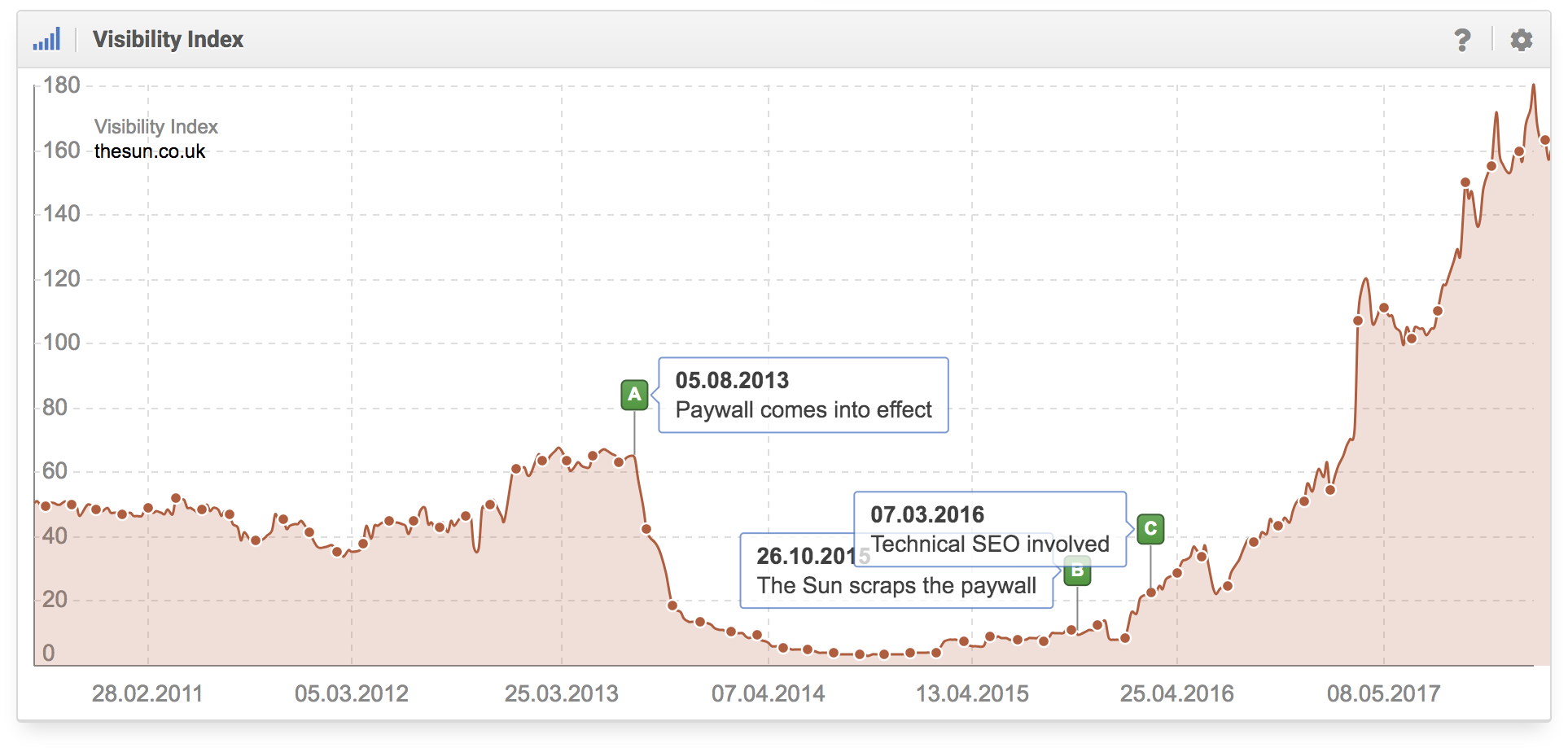Click the 25.04.2016 axis date
The image size is (1568, 752).
(1177, 693)
